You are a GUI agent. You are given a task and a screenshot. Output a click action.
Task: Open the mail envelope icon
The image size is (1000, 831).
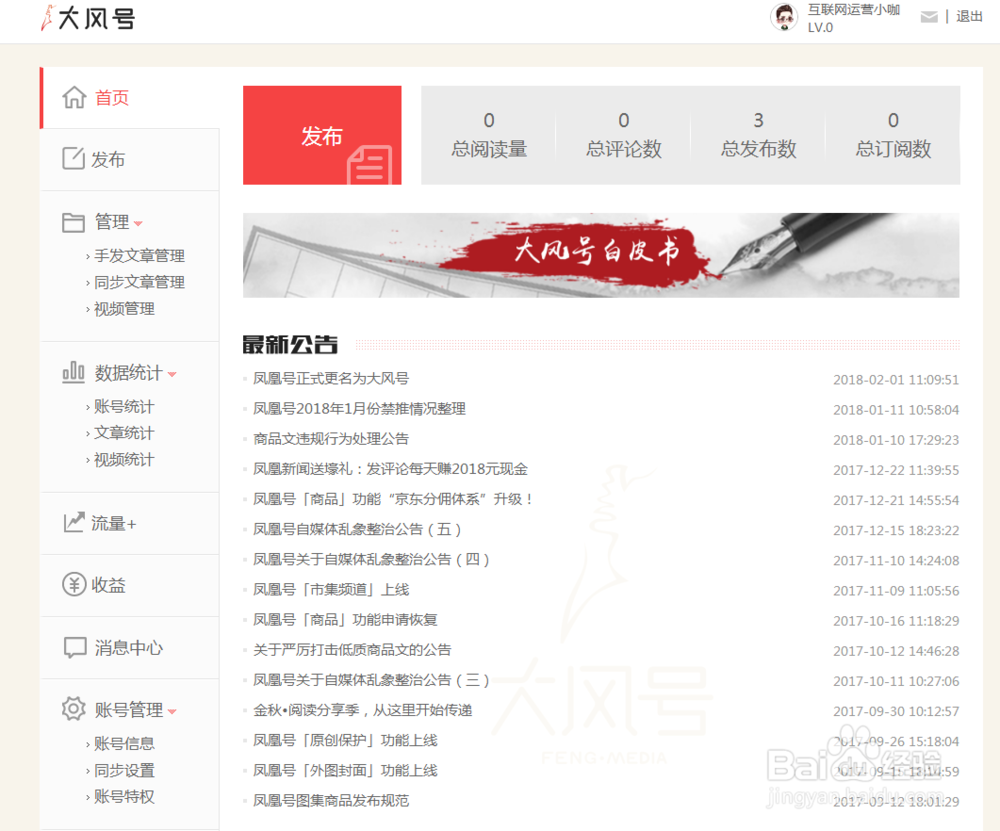click(x=929, y=17)
